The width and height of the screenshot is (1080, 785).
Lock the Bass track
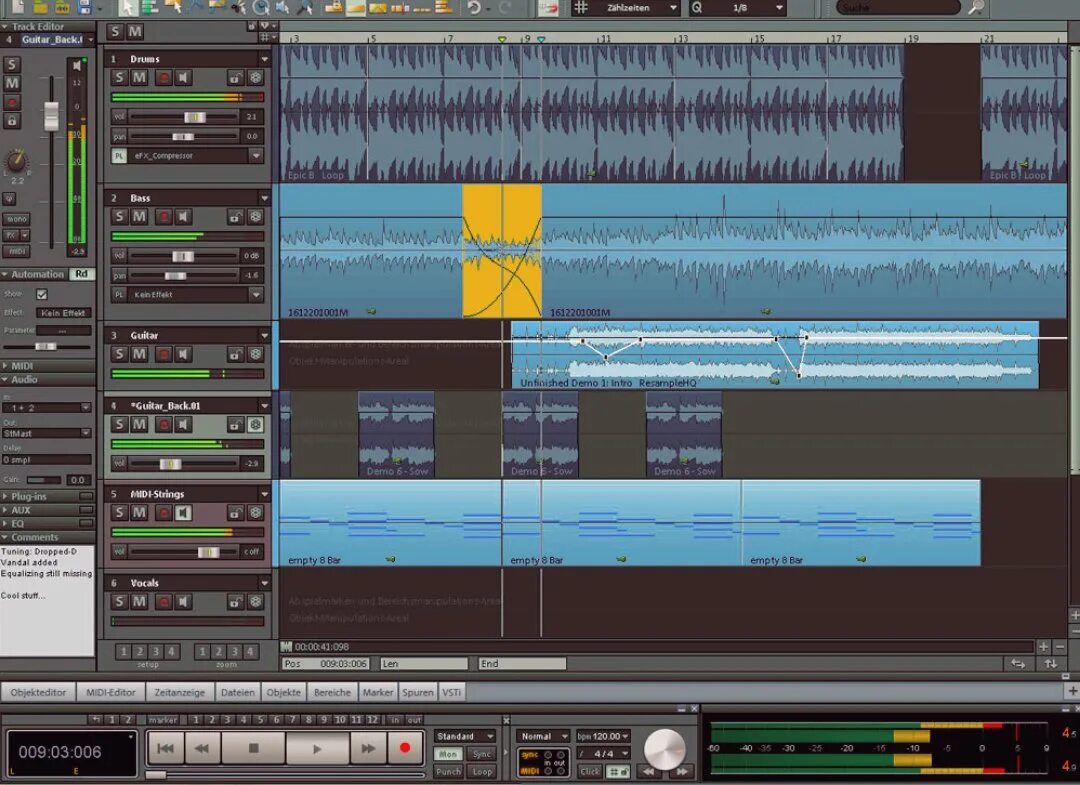click(x=235, y=217)
